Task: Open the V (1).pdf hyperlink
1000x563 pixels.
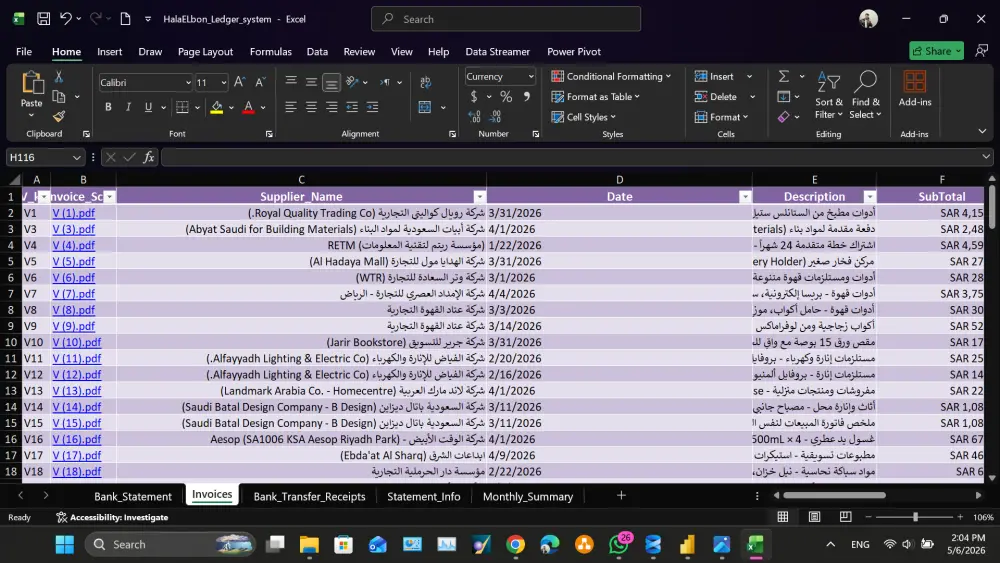Action: click(73, 213)
